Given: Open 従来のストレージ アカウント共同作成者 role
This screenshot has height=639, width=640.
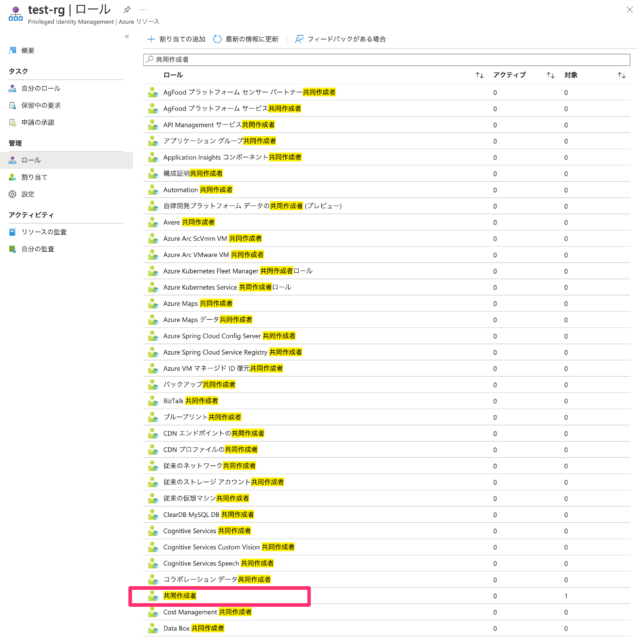Looking at the screenshot, I should click(224, 482).
